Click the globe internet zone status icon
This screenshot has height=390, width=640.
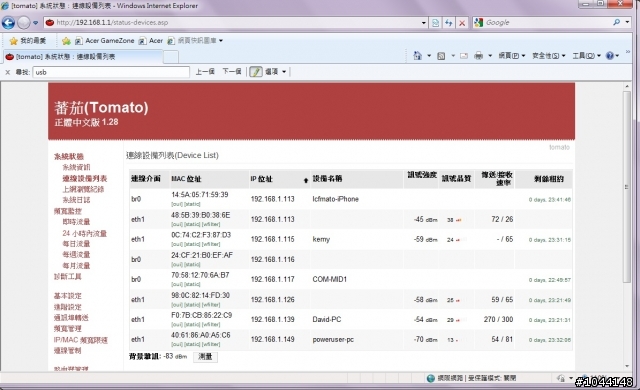(x=430, y=378)
